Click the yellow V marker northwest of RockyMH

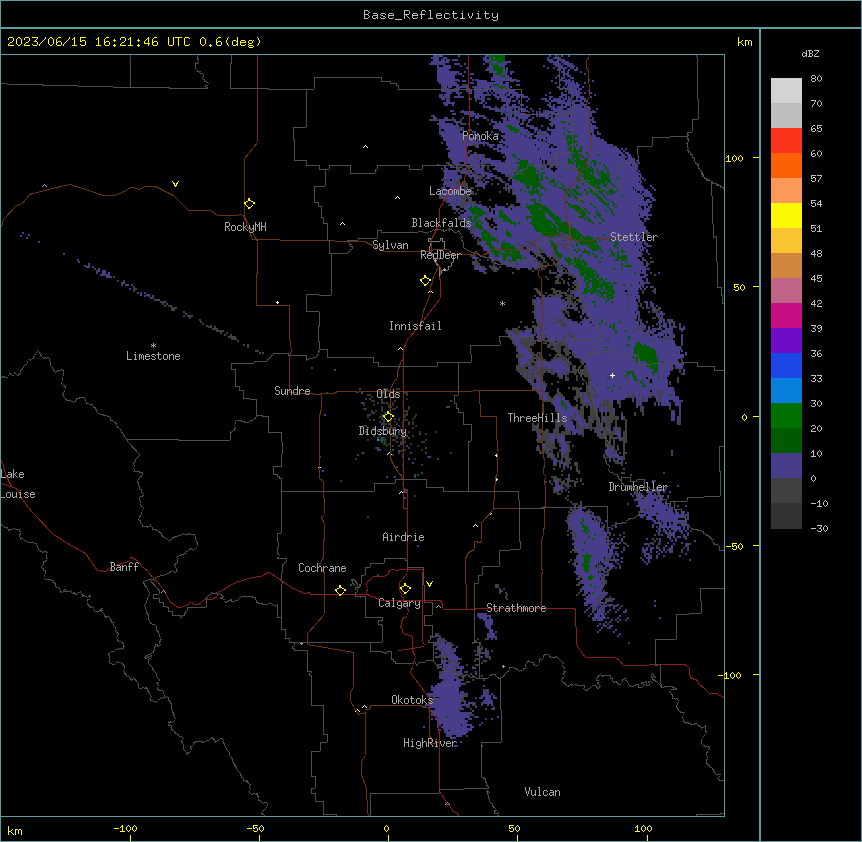[x=175, y=184]
